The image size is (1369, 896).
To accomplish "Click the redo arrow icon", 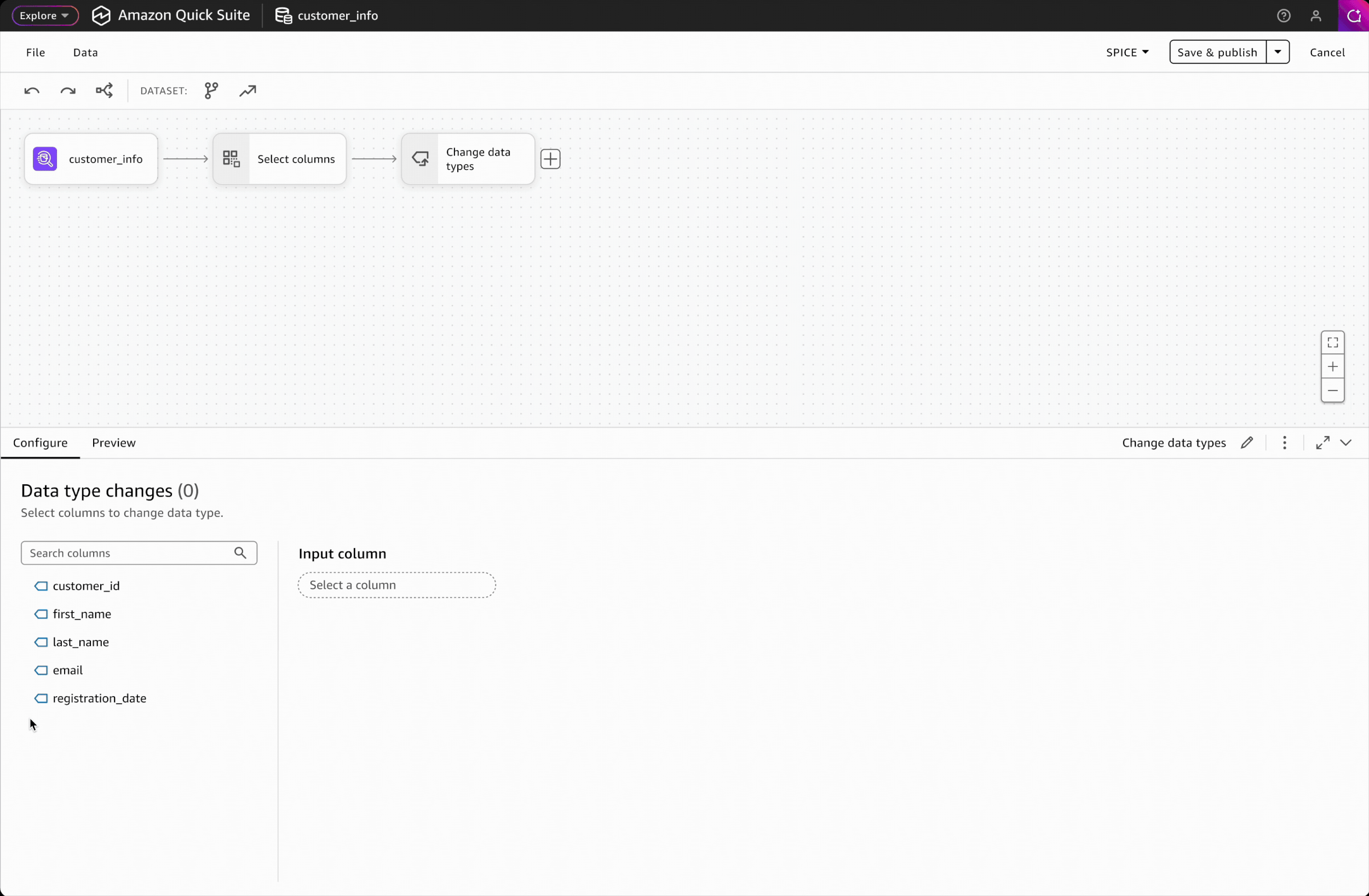I will [68, 91].
